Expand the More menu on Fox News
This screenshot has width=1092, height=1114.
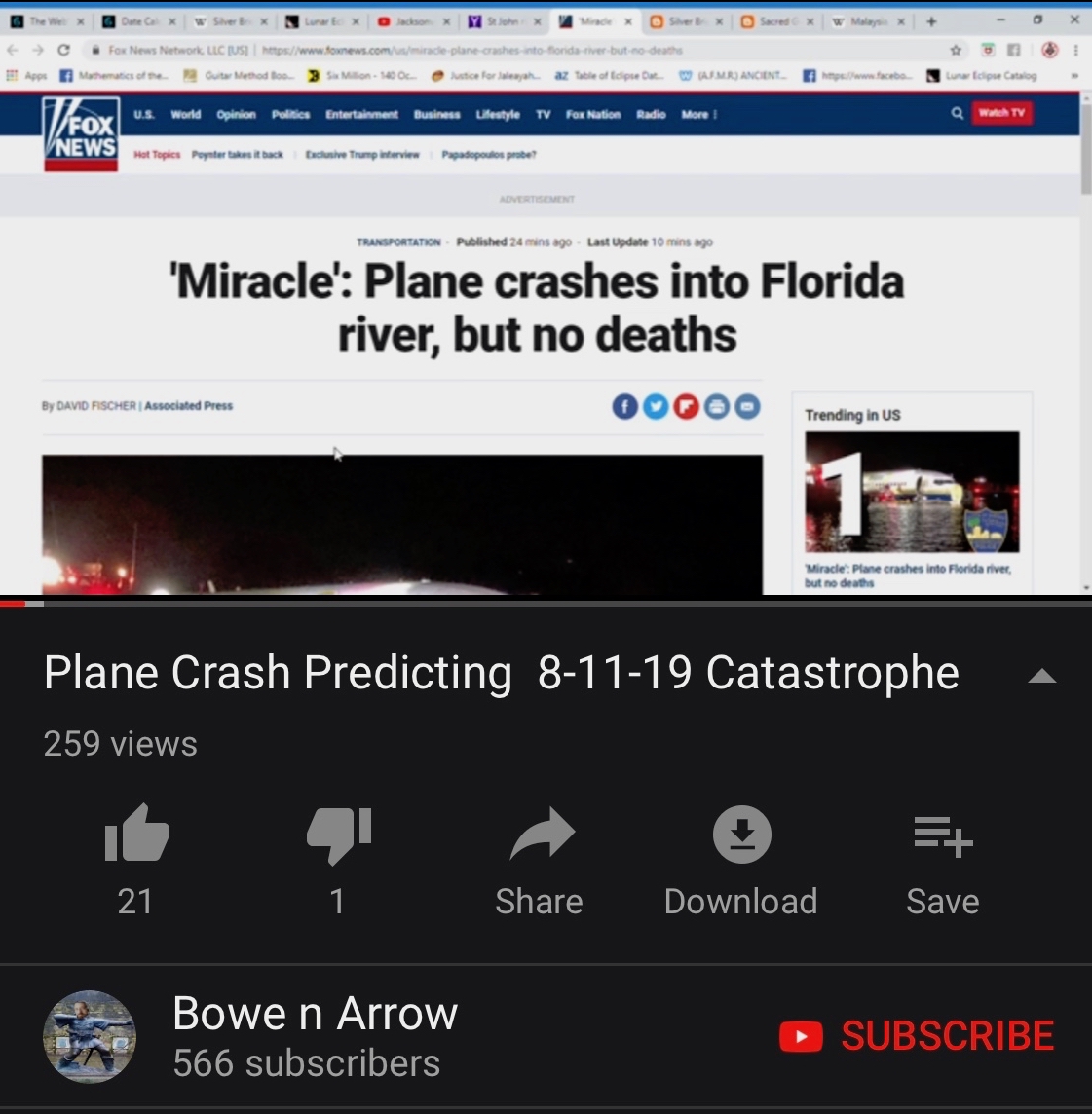pyautogui.click(x=698, y=114)
